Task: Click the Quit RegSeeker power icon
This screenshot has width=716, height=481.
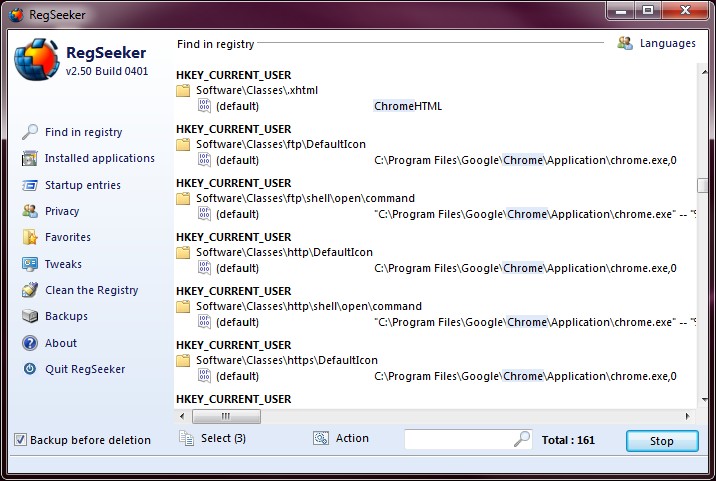Action: (30, 369)
